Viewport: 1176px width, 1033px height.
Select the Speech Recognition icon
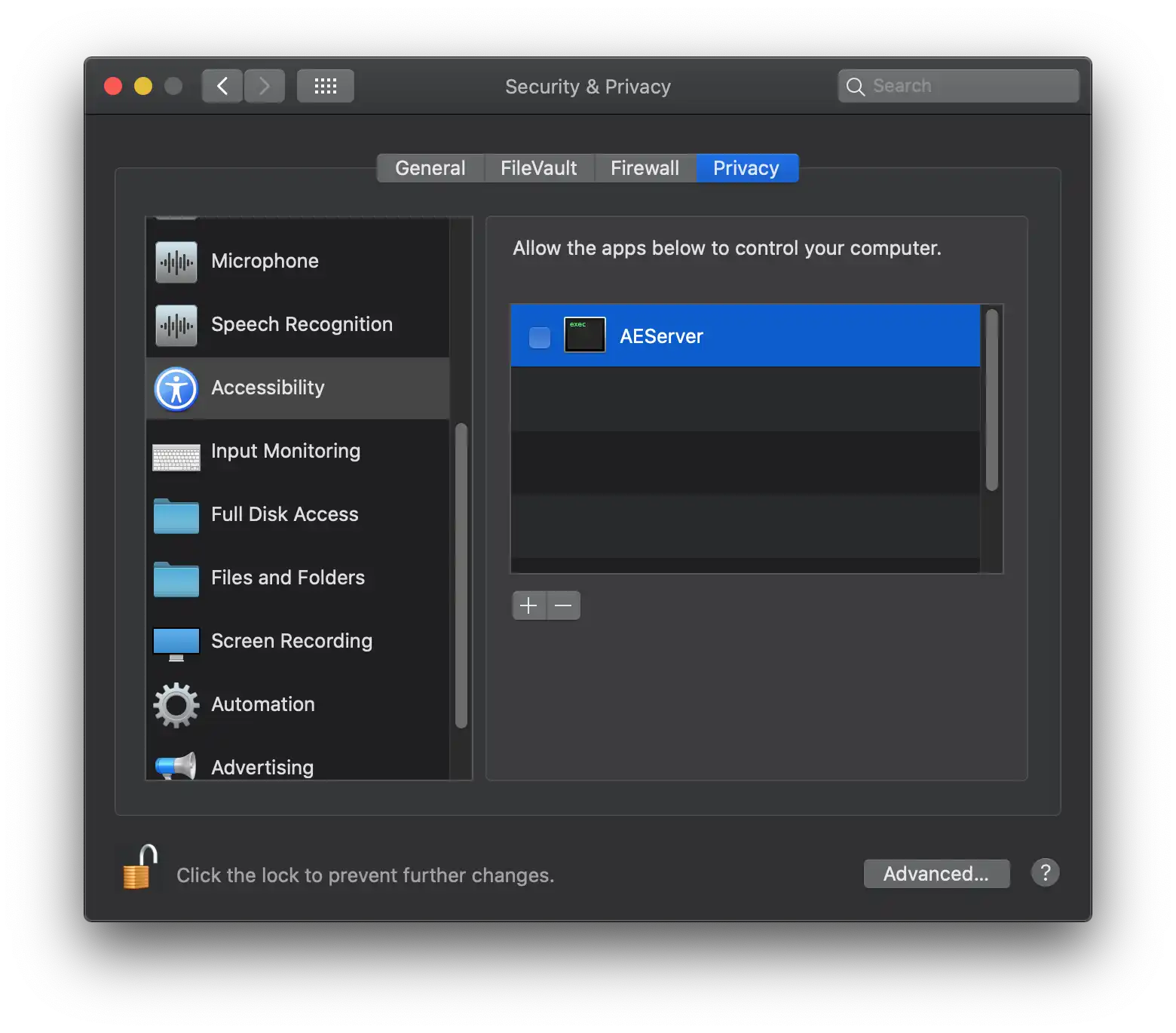click(x=175, y=324)
